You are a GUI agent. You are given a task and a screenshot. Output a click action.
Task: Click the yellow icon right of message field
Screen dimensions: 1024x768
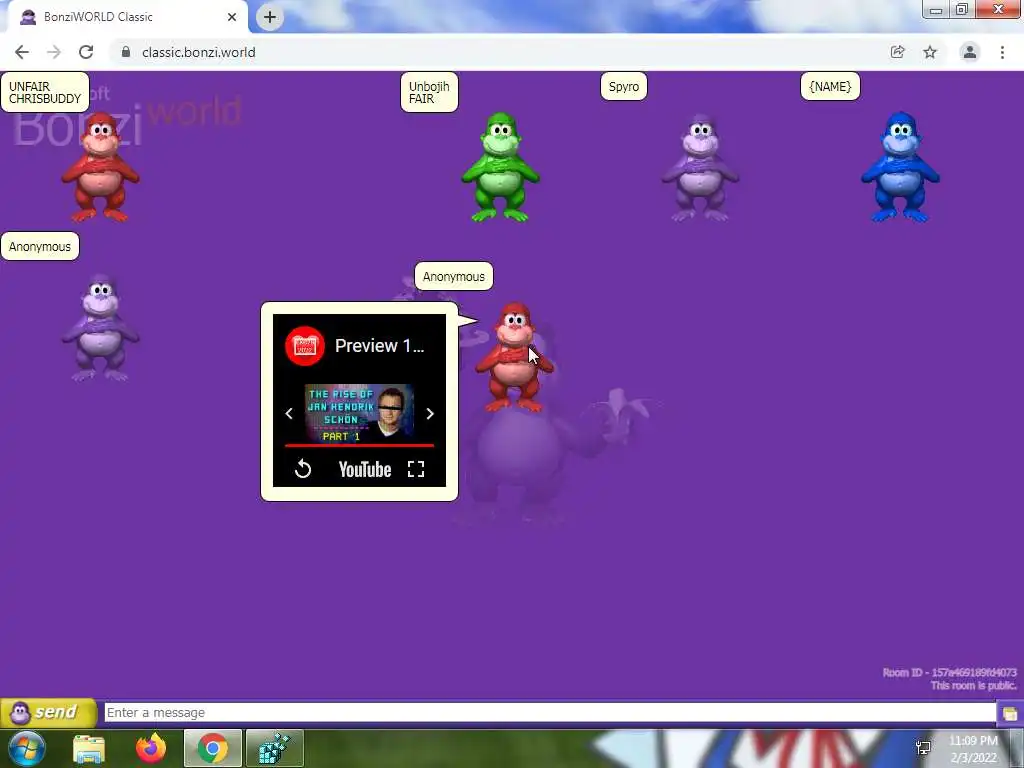[1010, 713]
